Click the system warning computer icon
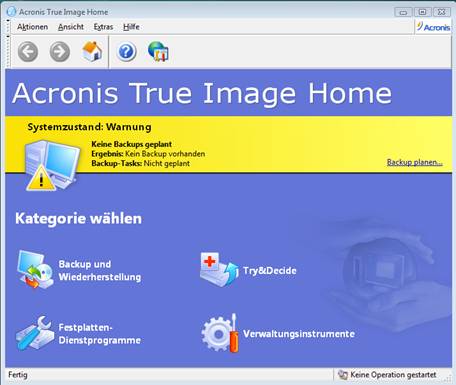Screen dimensions: 456x385 click(x=52, y=166)
